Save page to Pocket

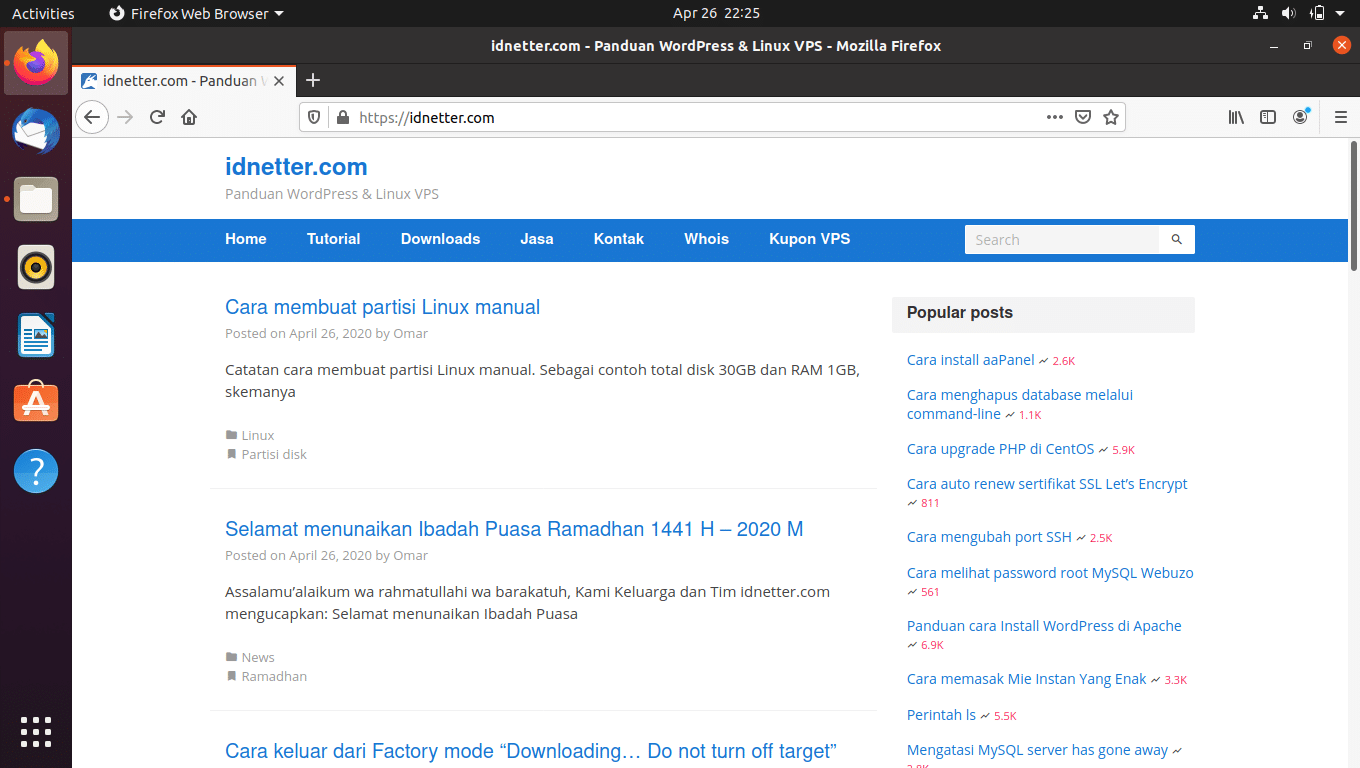pos(1083,117)
